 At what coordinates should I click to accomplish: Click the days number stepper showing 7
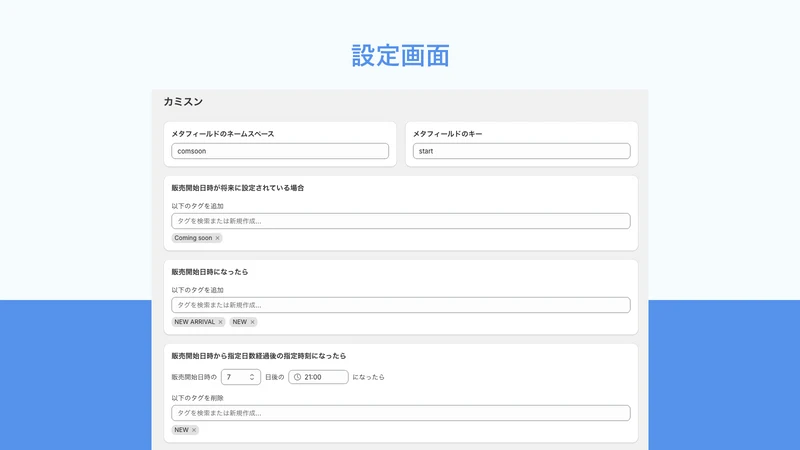click(x=240, y=377)
